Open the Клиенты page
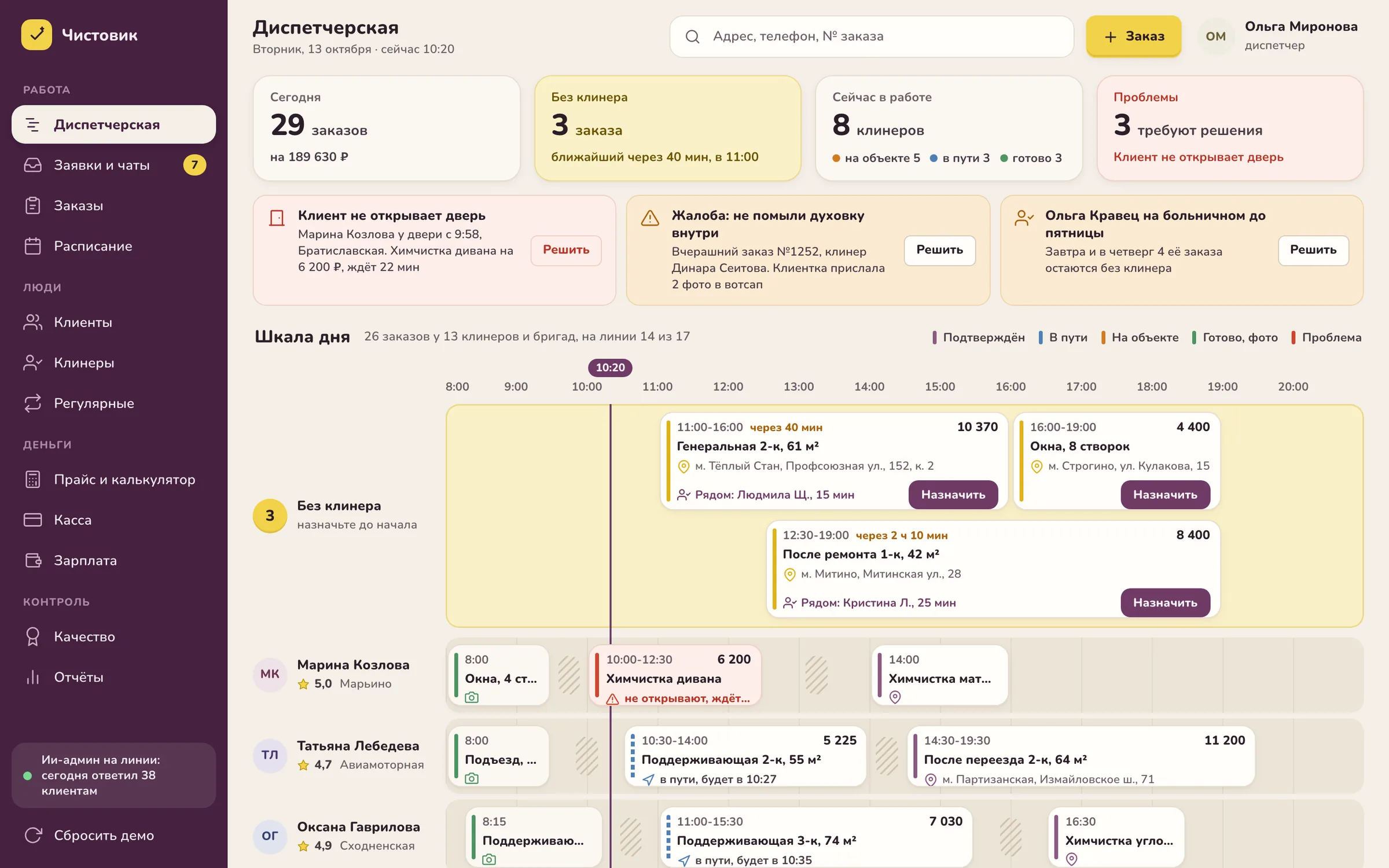Screen dimensions: 1389x868 113,322
